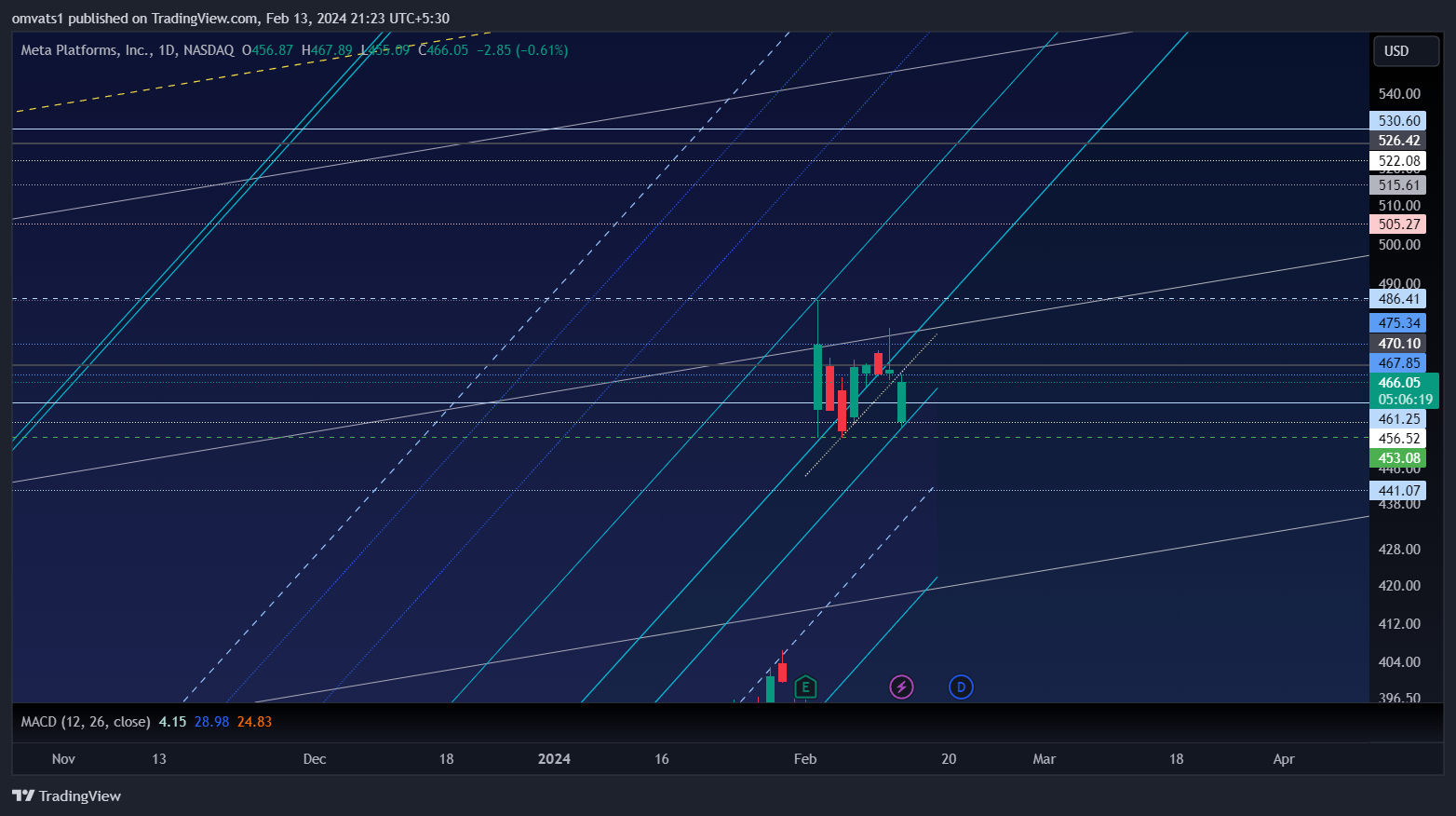1456x816 pixels.
Task: Click the MACD value 24.83
Action: point(254,722)
